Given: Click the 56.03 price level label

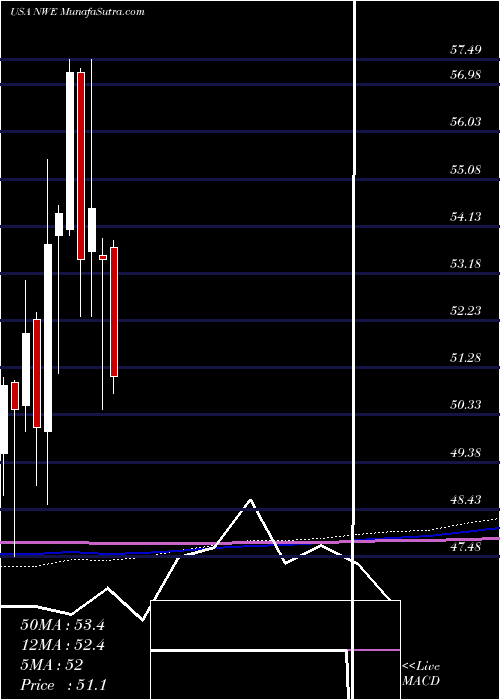Looking at the screenshot, I should point(466,121).
